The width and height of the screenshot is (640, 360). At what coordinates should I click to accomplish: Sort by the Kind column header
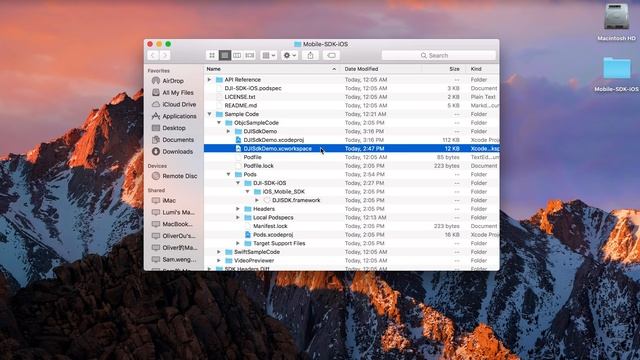point(483,69)
